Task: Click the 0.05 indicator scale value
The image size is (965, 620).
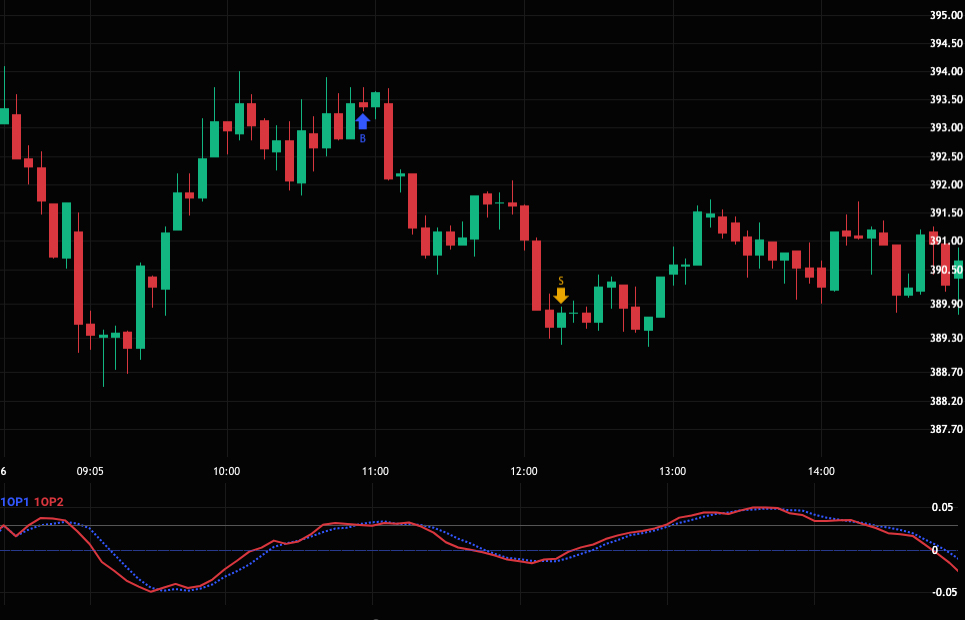Action: point(943,507)
